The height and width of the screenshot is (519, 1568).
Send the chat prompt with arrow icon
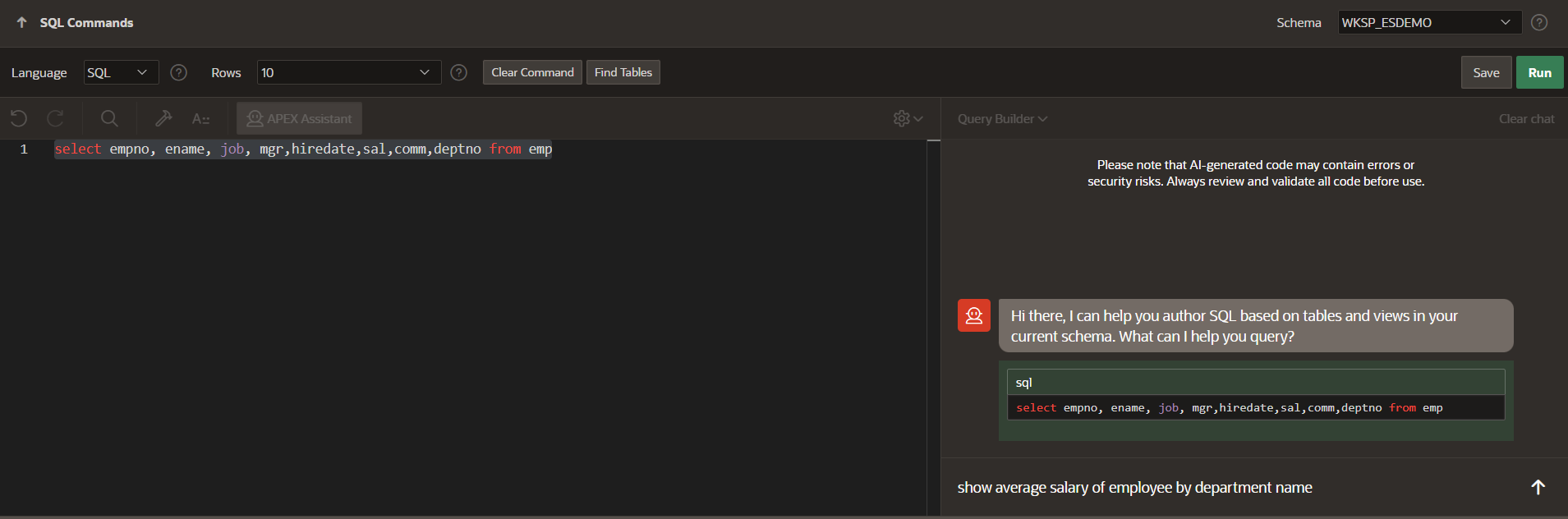(x=1538, y=487)
